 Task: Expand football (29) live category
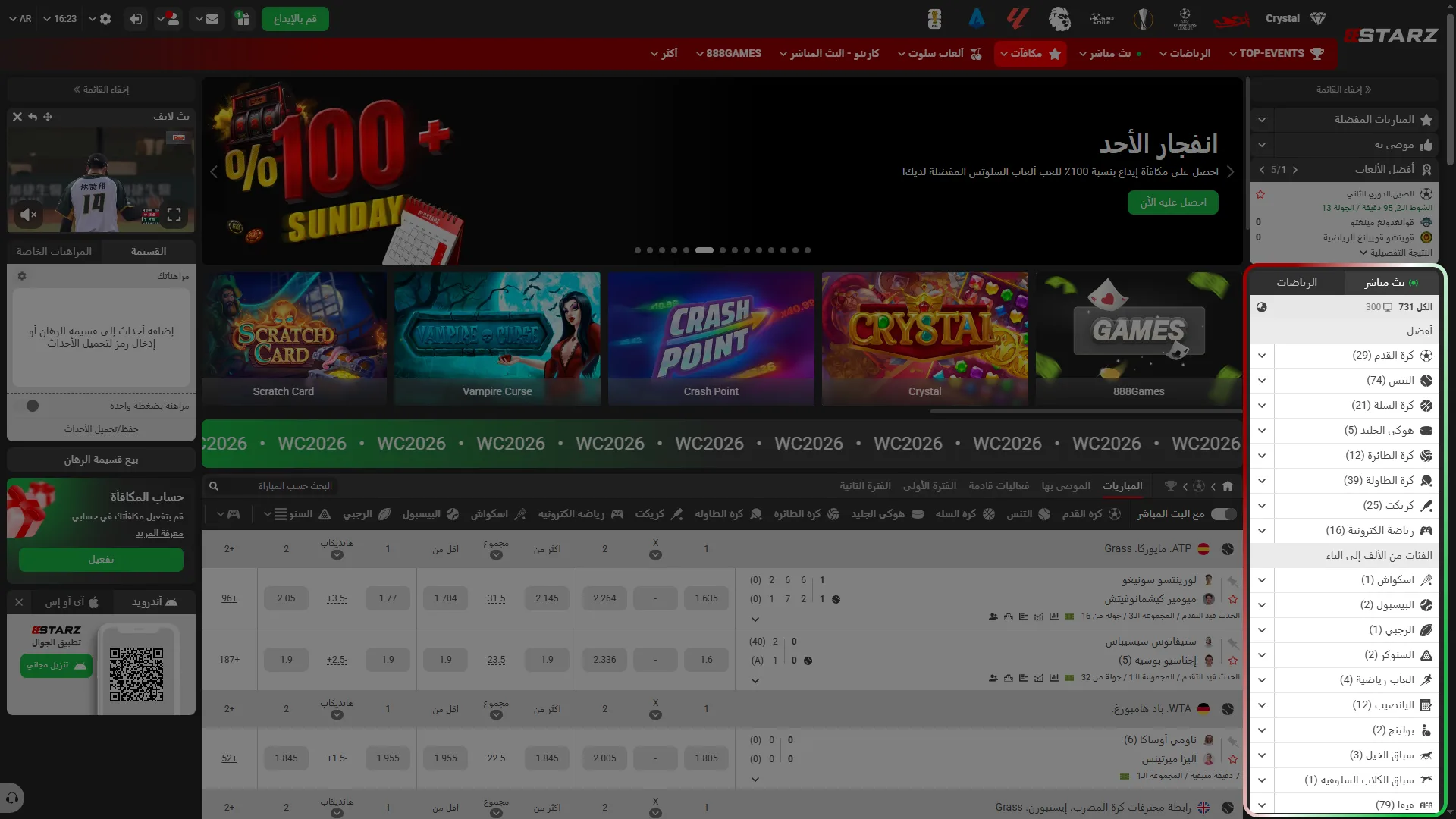(1262, 356)
